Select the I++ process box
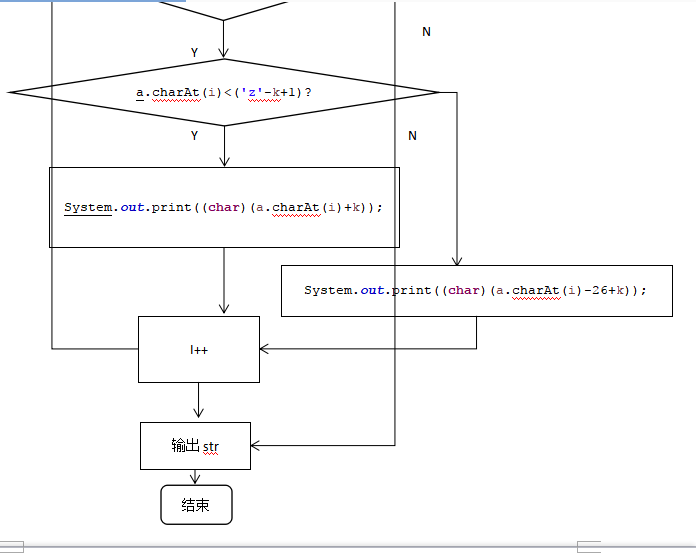Screen dimensions: 696x560 point(199,349)
